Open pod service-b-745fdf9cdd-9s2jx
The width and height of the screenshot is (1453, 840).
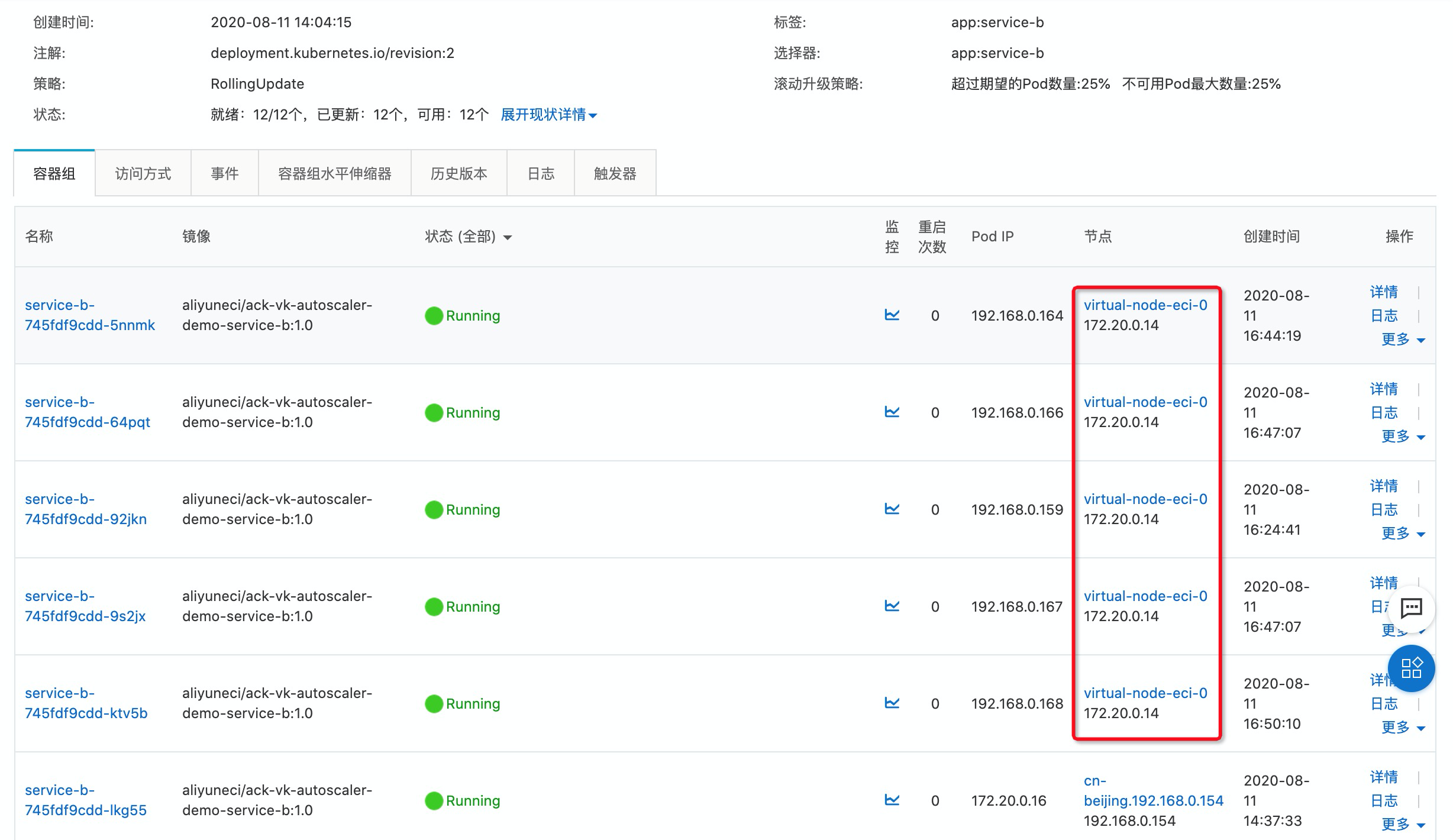(85, 606)
